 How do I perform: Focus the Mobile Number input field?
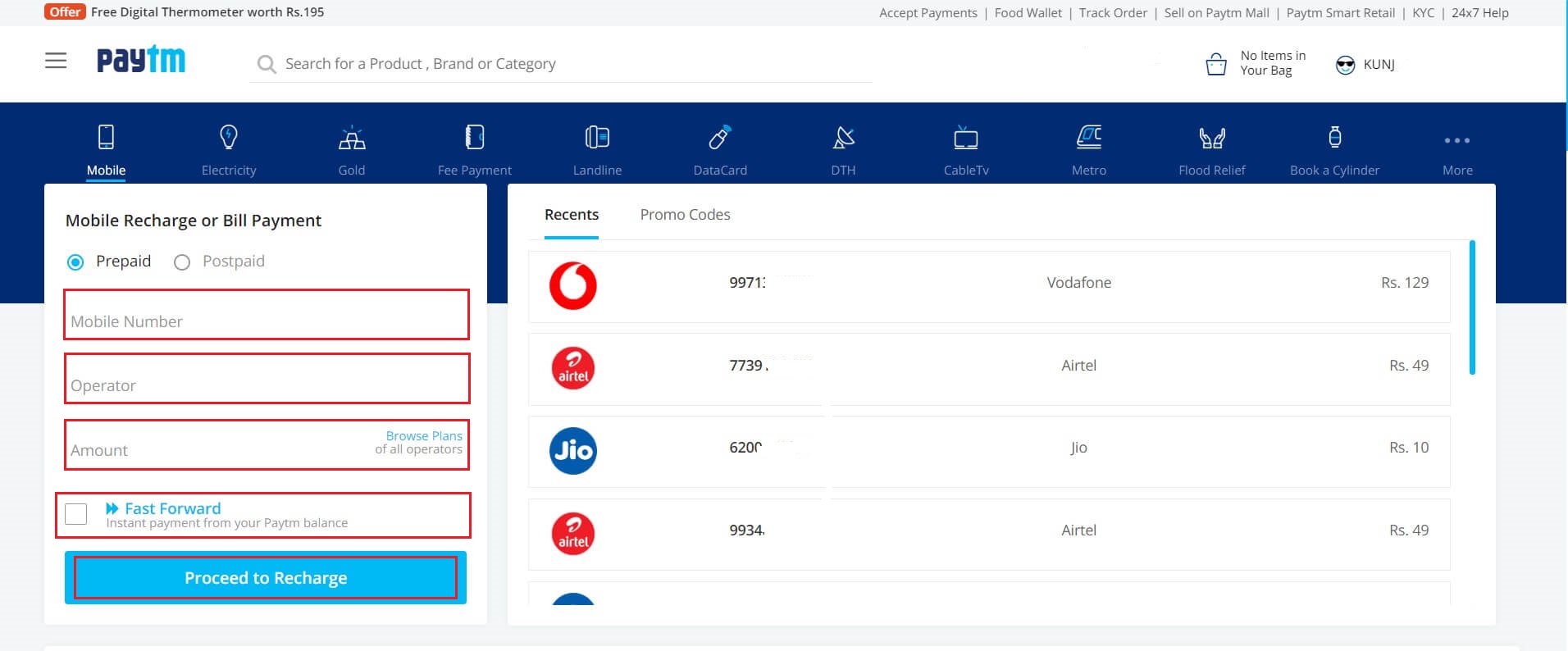pos(267,314)
